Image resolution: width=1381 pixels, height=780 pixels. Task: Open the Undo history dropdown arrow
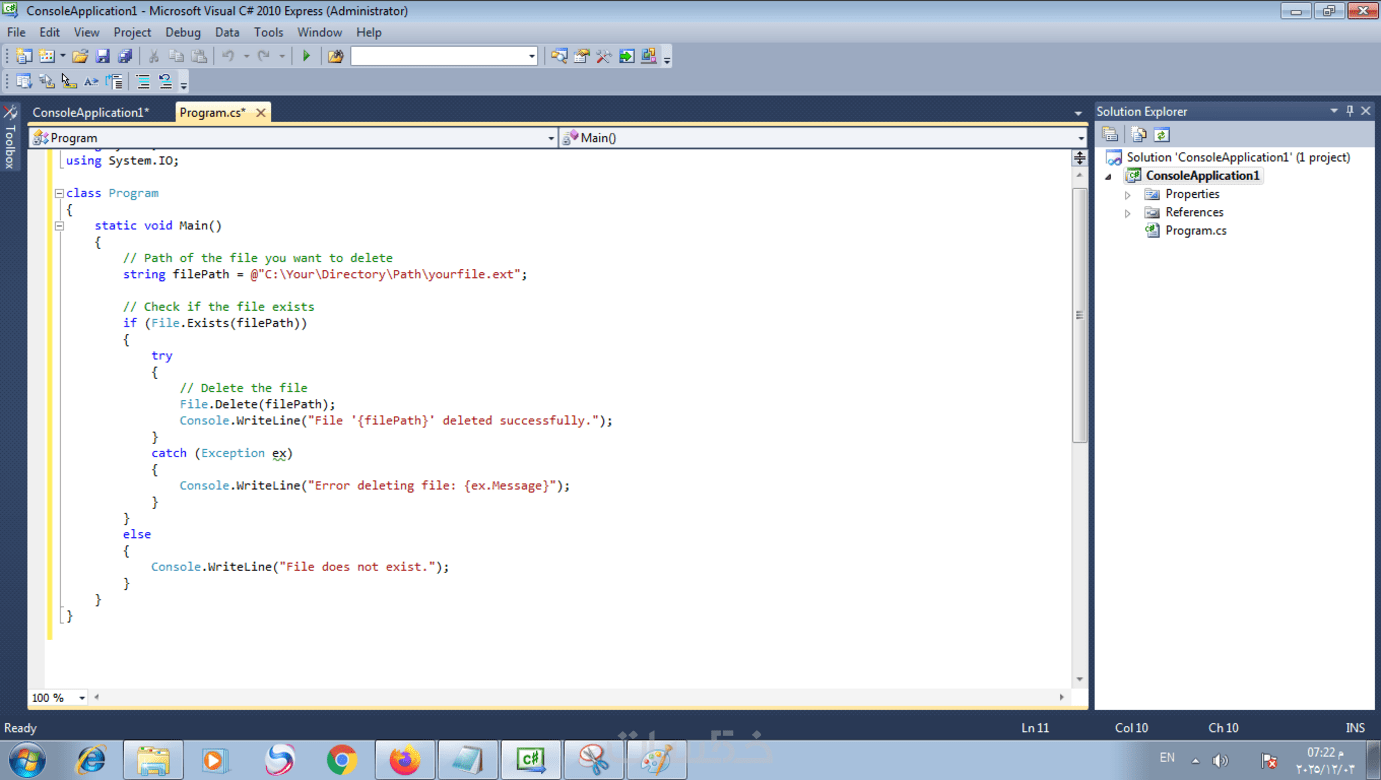point(246,56)
